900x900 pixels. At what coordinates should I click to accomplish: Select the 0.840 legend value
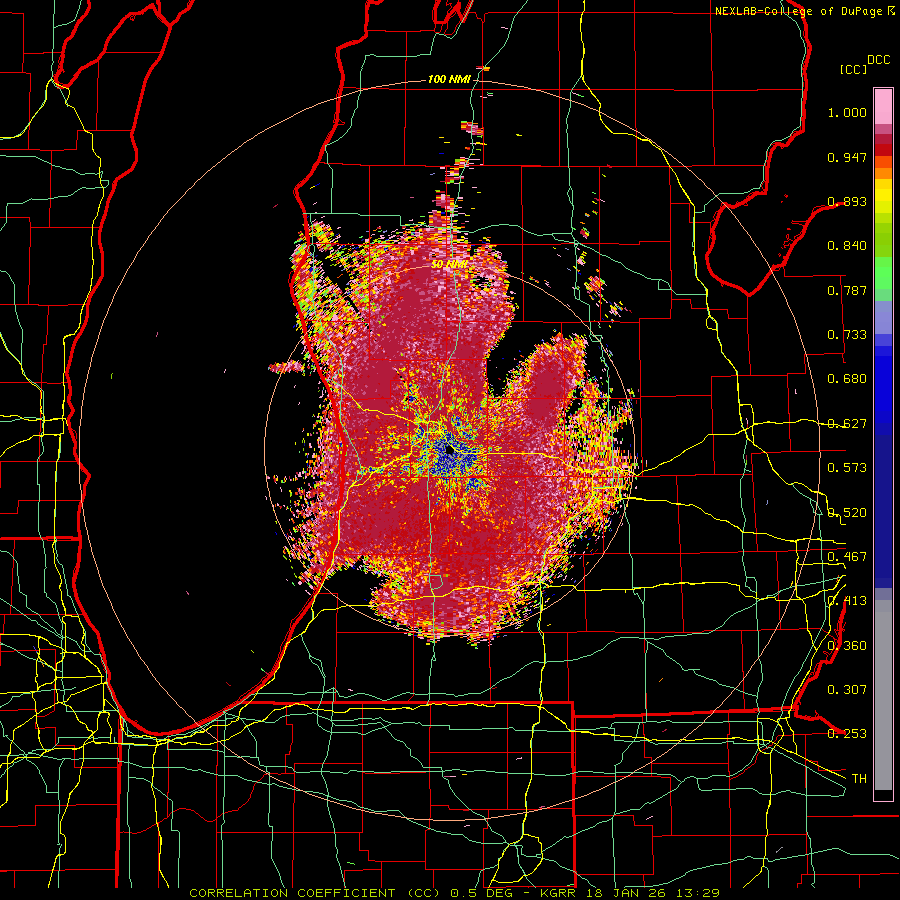pos(847,246)
